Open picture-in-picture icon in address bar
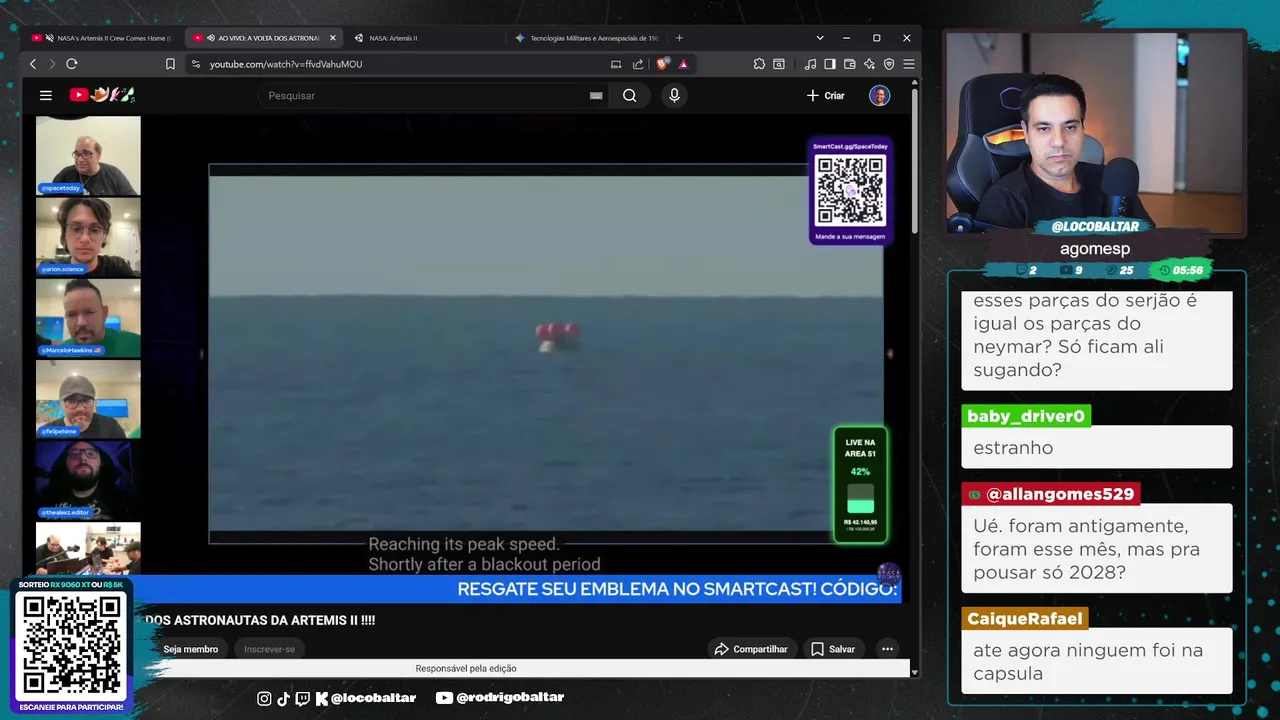1280x720 pixels. pos(616,64)
